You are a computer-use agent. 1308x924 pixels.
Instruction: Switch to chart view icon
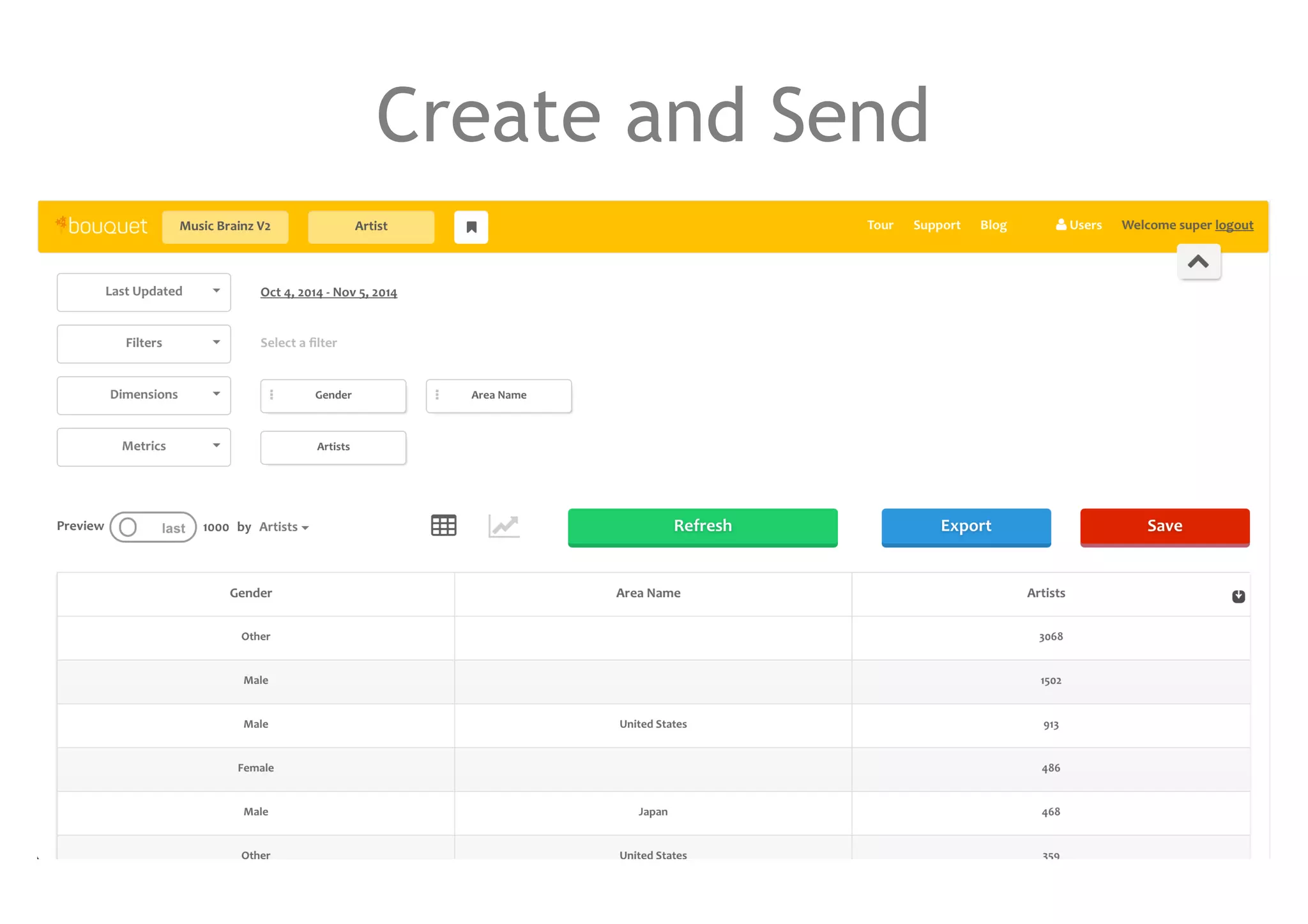click(504, 526)
